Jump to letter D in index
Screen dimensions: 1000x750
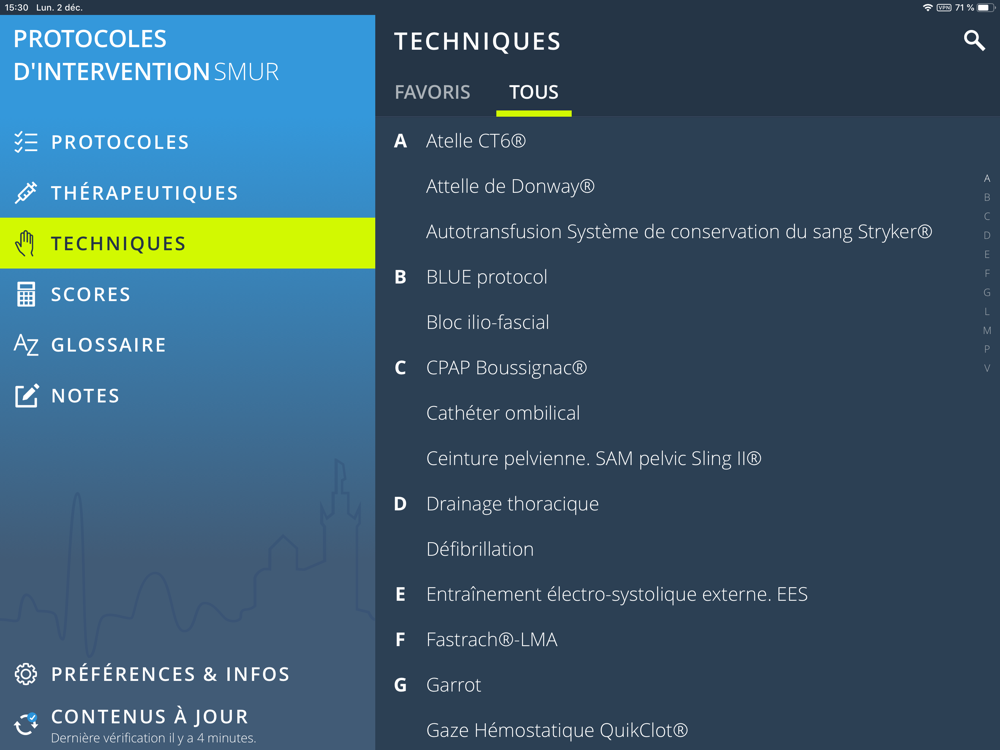coord(987,235)
